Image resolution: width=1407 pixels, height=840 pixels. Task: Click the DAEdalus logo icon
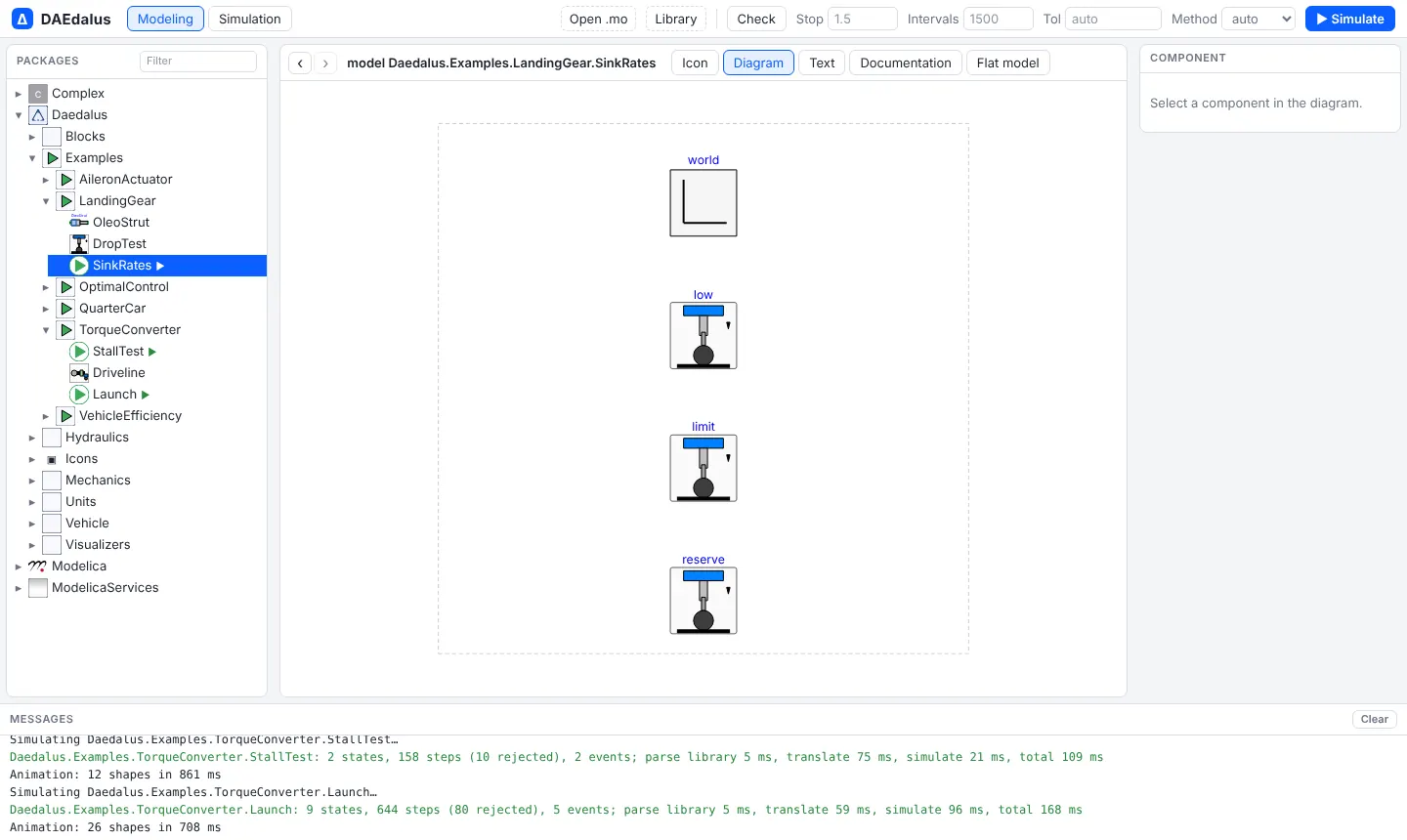click(21, 19)
